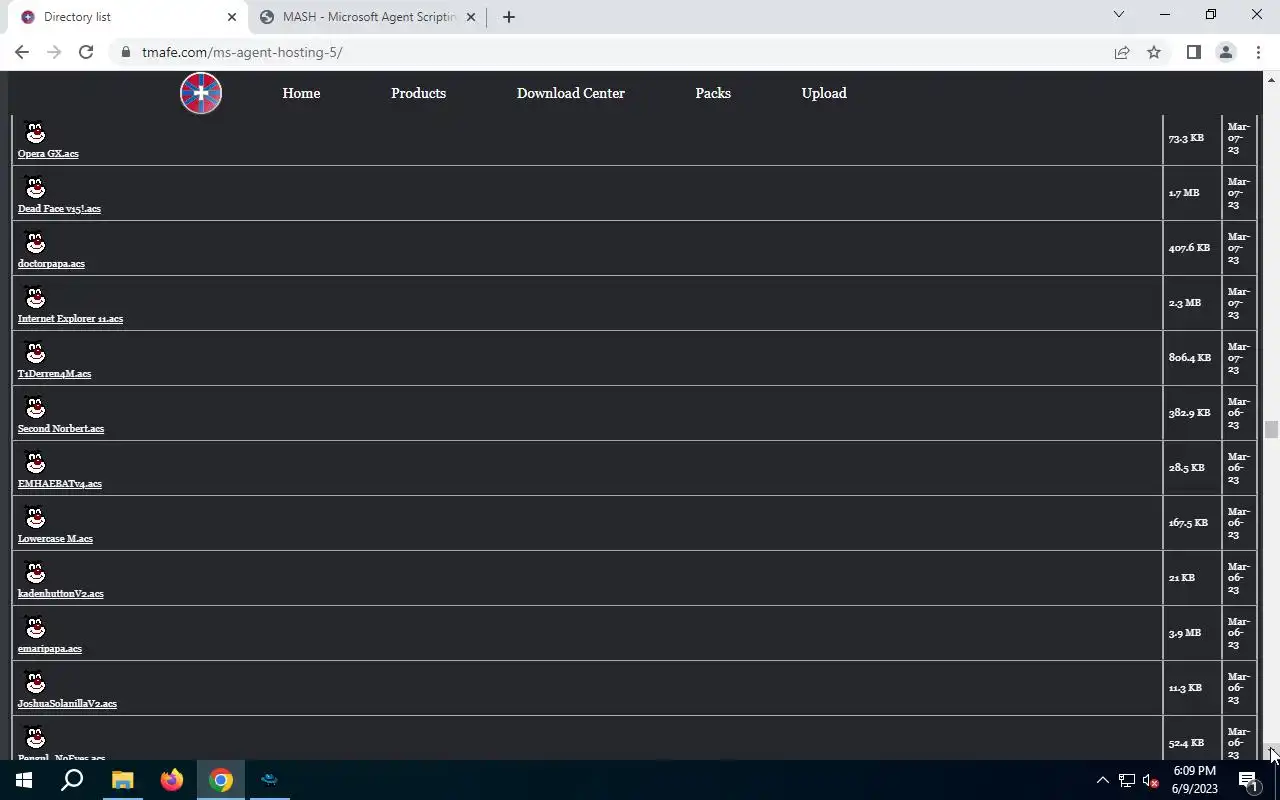Screen dimensions: 1280x800
Task: View site information via the lock icon
Action: [125, 52]
